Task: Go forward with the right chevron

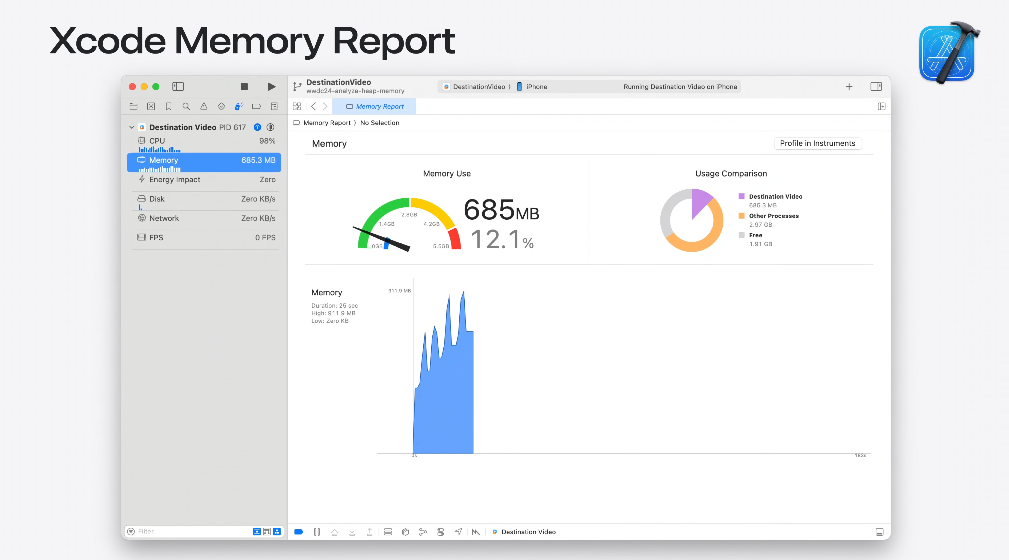Action: [x=325, y=106]
